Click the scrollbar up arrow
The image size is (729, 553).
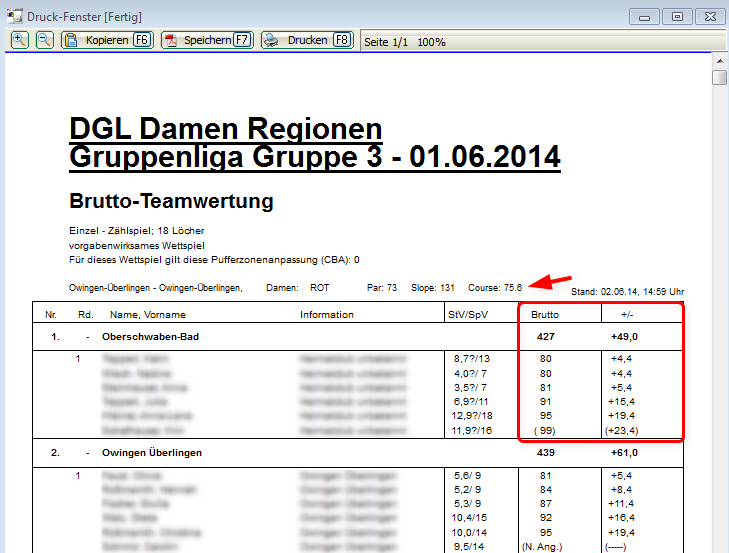719,59
